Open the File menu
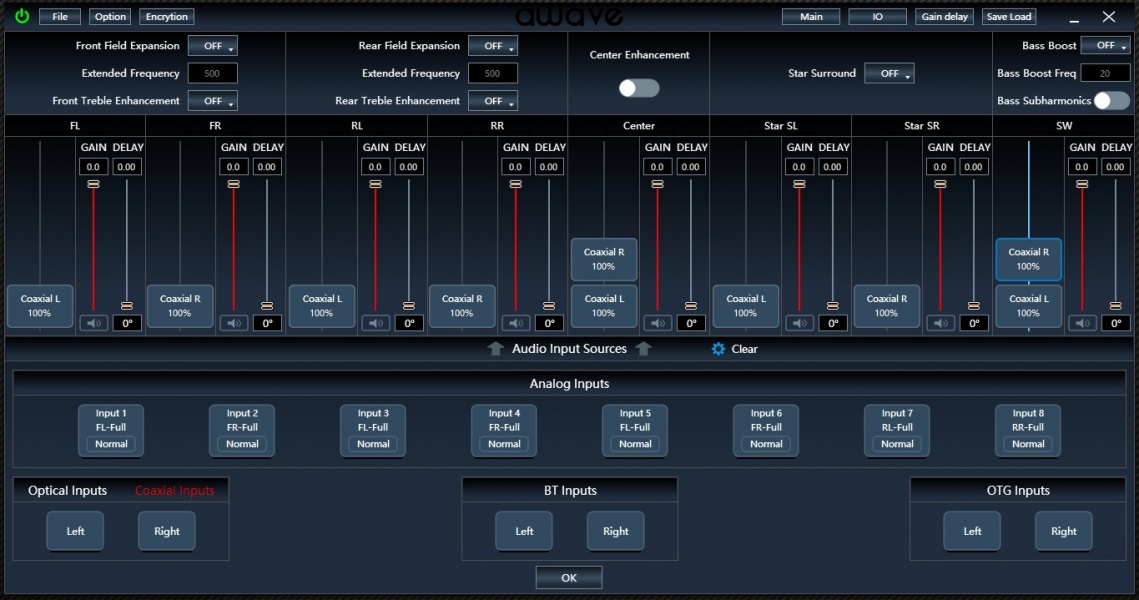 [x=60, y=17]
